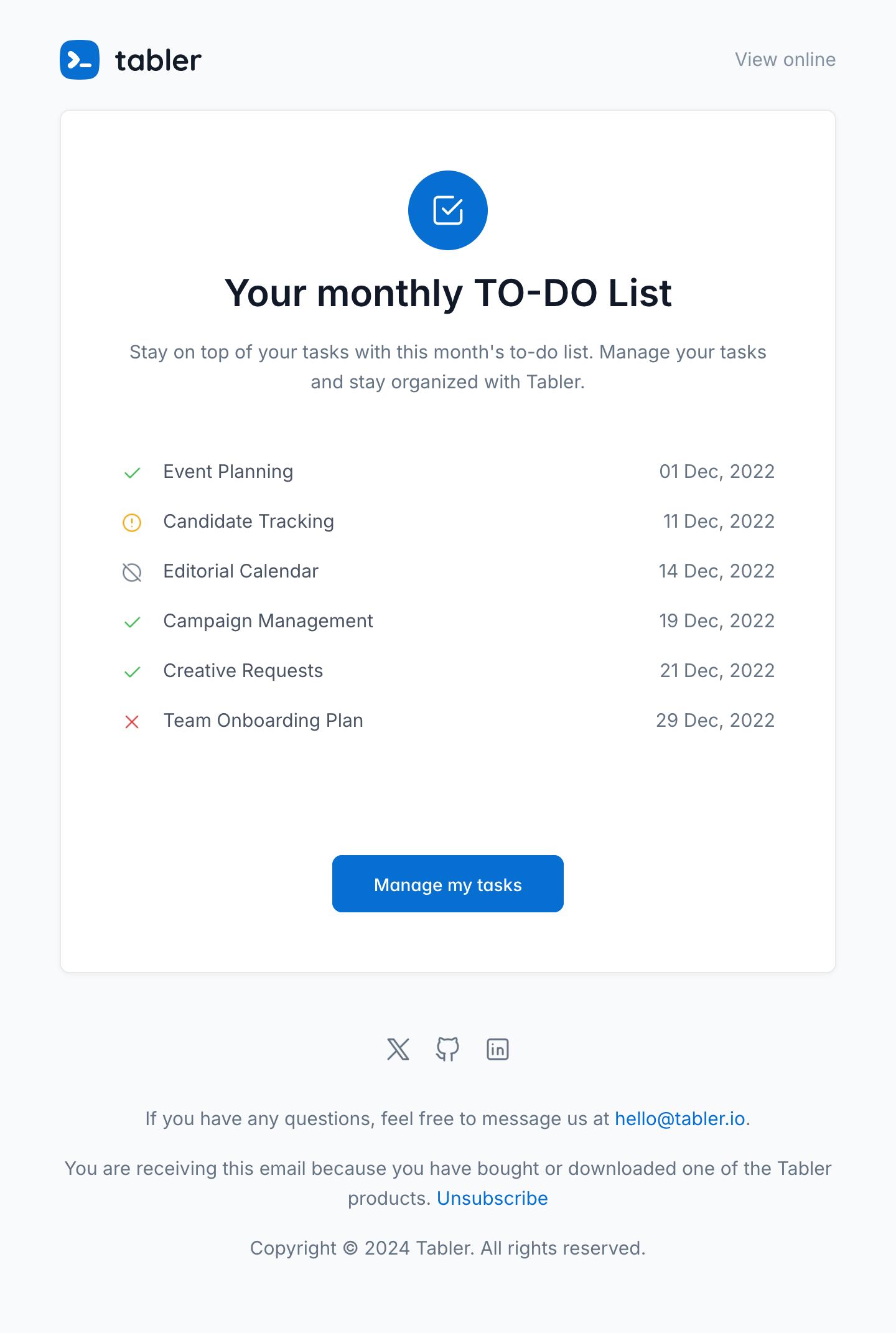The image size is (896, 1333).
Task: Click the Unsubscribe link
Action: pyautogui.click(x=492, y=1199)
